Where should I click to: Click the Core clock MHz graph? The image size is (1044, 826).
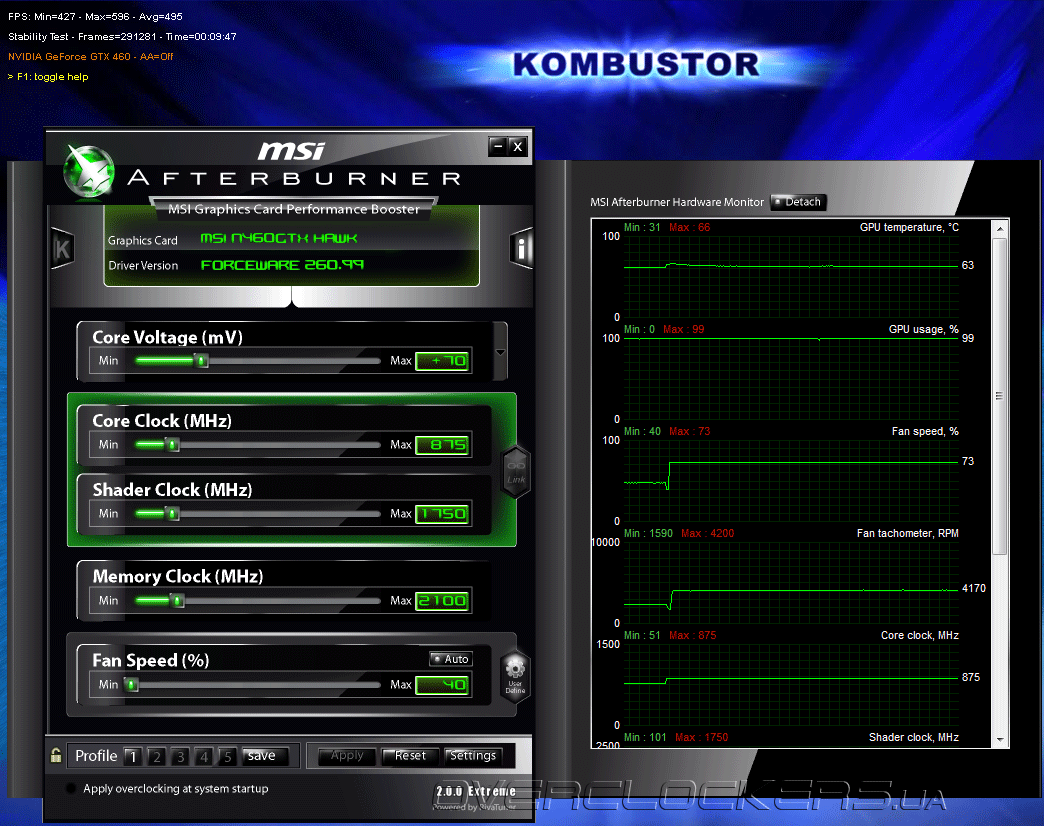(x=791, y=684)
